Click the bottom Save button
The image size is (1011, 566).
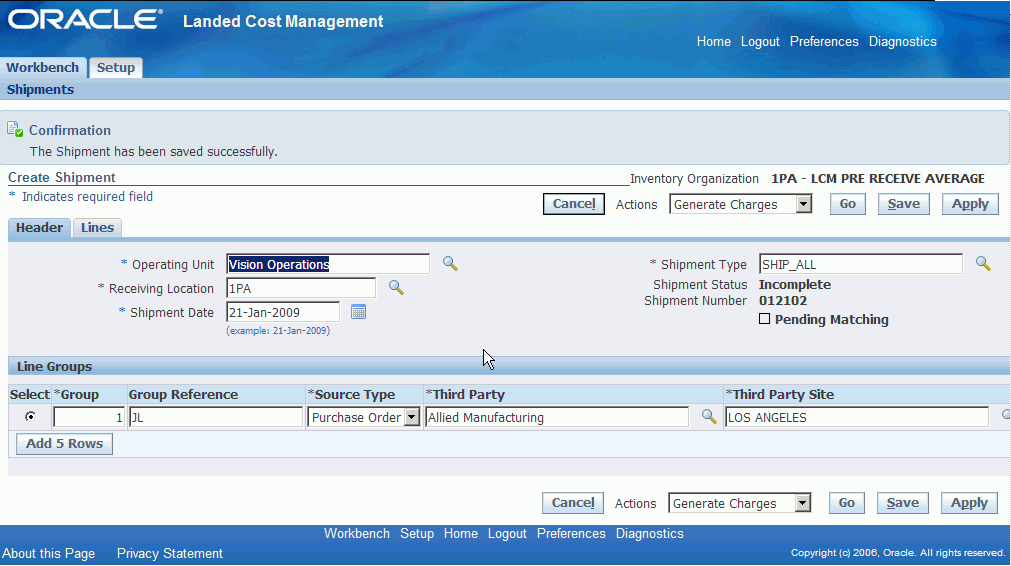click(903, 503)
